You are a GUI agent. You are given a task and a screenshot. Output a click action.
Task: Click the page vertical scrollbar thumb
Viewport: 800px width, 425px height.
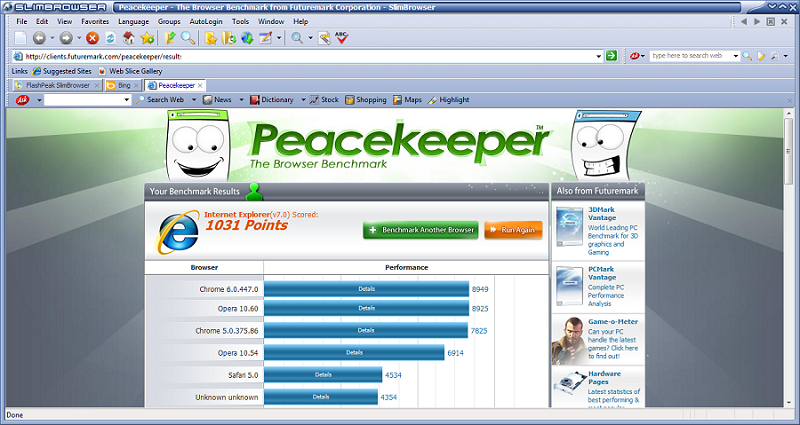[x=789, y=152]
